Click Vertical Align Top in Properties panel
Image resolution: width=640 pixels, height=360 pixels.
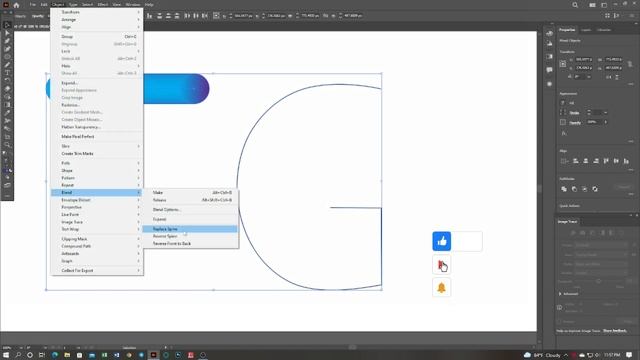(x=606, y=161)
